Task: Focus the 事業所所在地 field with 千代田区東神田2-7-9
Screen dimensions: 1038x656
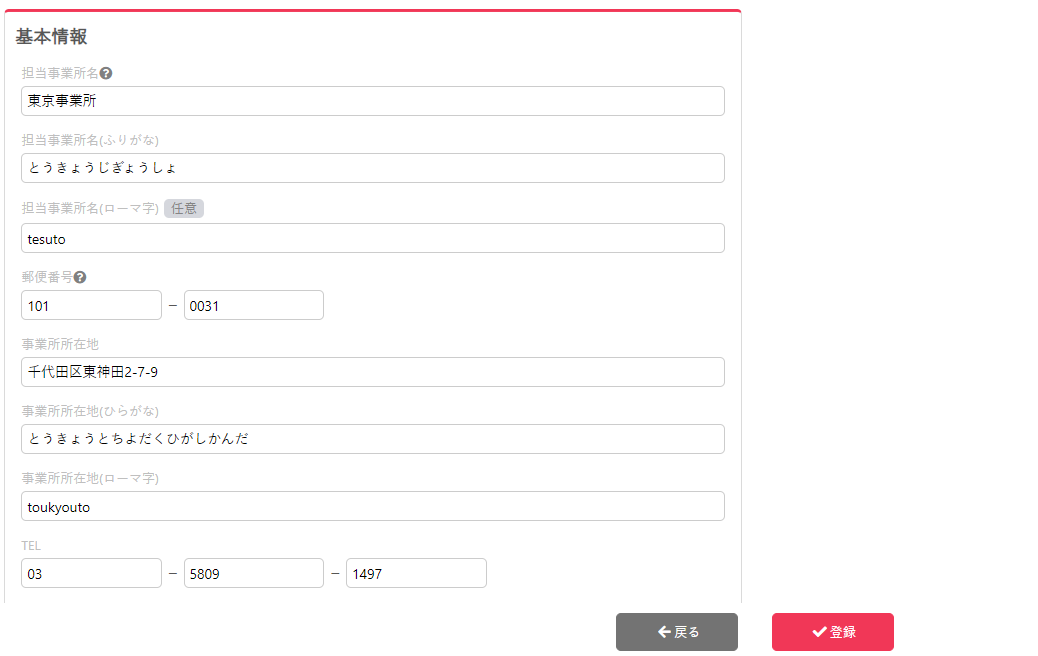Action: click(x=372, y=372)
